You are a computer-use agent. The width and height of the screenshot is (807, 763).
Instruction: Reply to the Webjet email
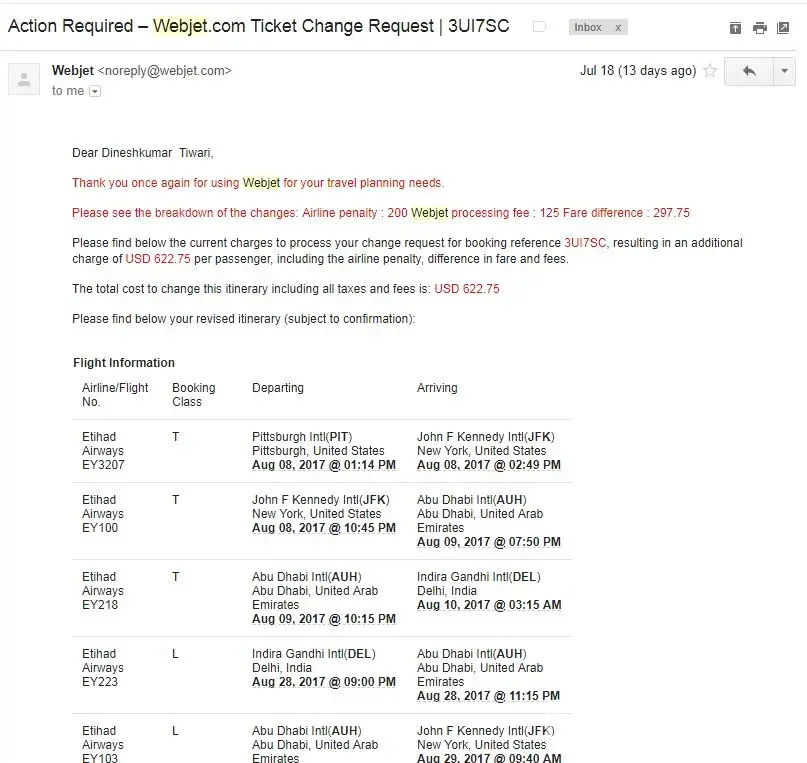[x=749, y=71]
